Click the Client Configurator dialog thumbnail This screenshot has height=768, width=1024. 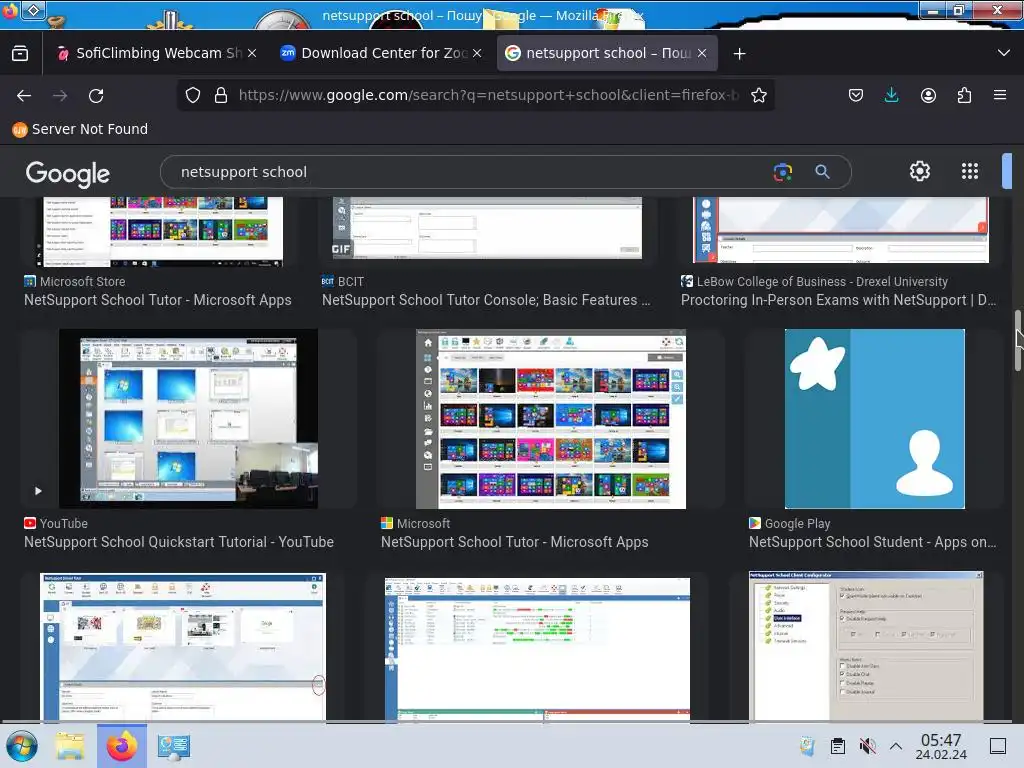(867, 646)
